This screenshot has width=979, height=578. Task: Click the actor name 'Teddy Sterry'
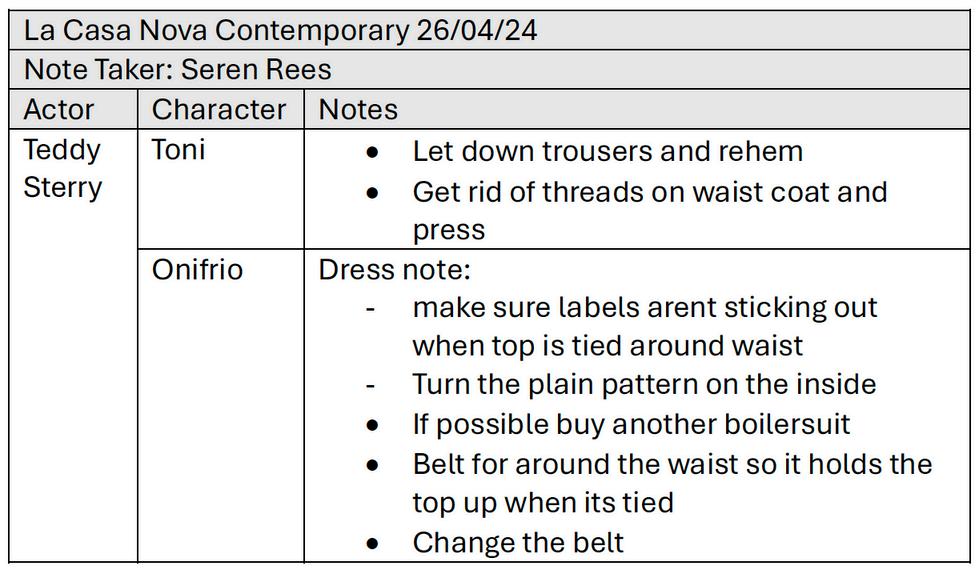point(62,169)
